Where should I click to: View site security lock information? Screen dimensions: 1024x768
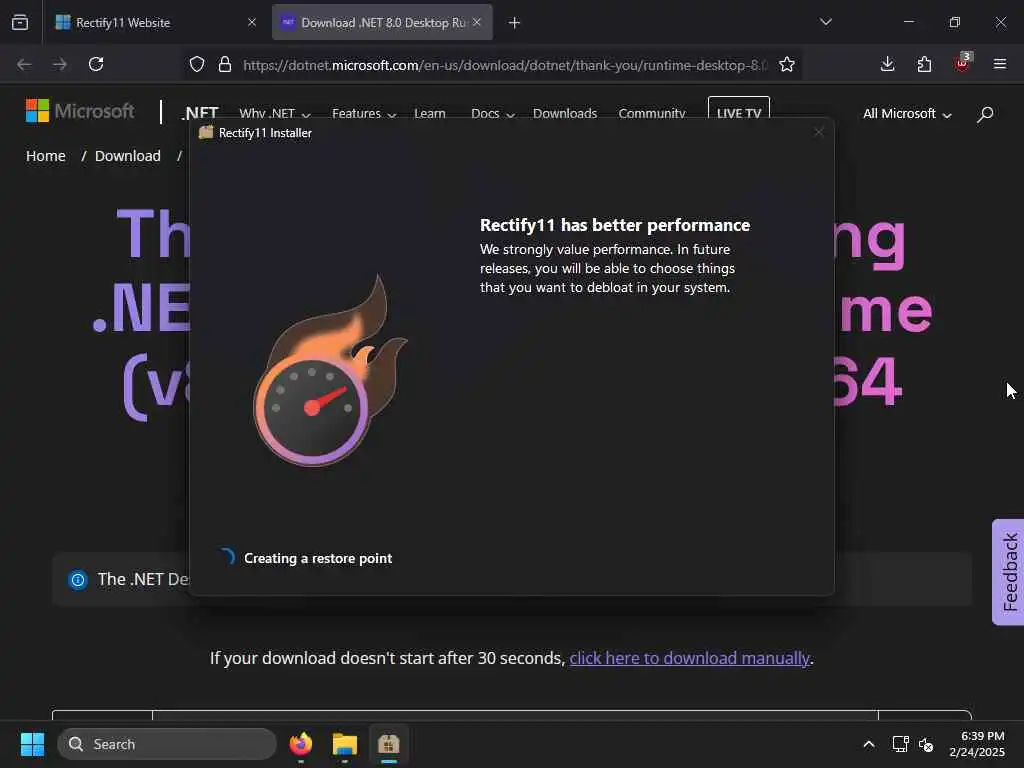[x=225, y=64]
